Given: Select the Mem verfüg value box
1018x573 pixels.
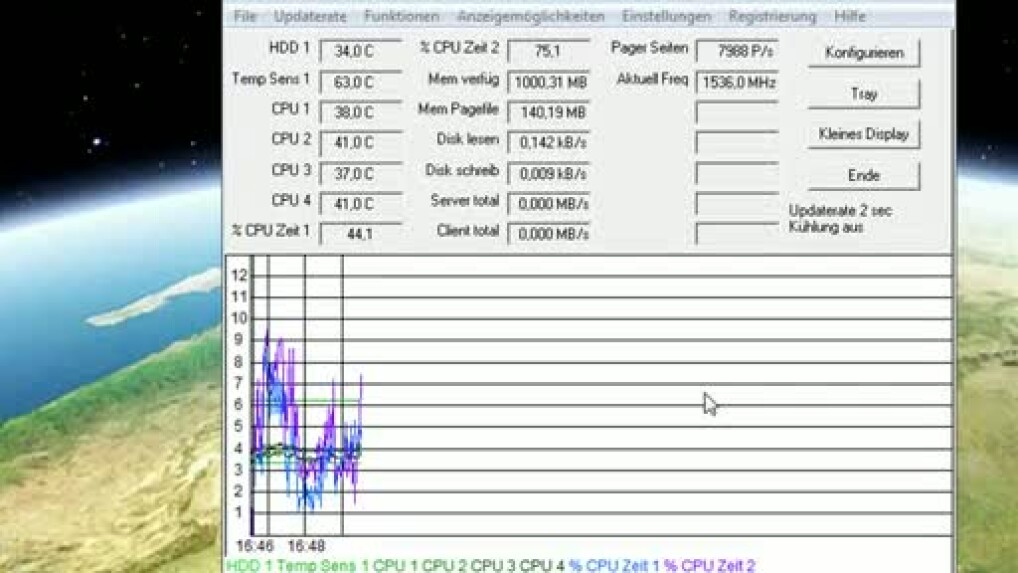Looking at the screenshot, I should [548, 82].
